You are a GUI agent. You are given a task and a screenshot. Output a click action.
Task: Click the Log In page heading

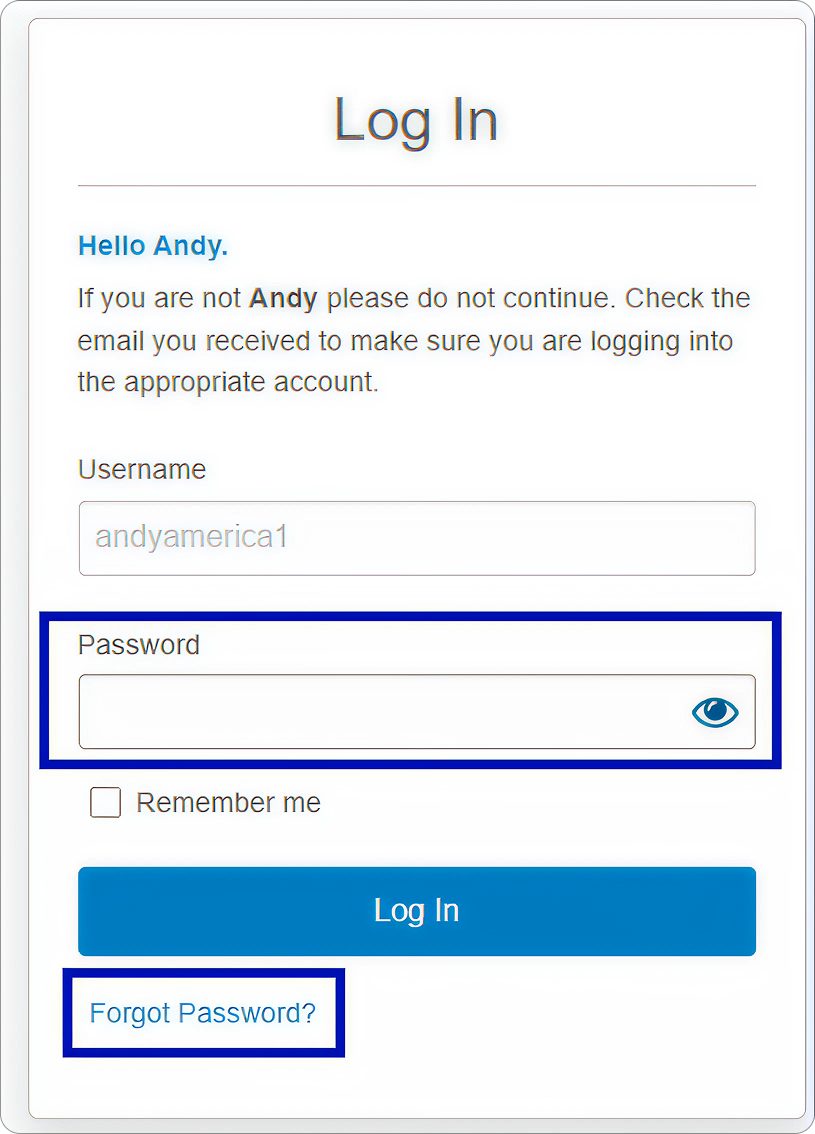click(x=416, y=120)
